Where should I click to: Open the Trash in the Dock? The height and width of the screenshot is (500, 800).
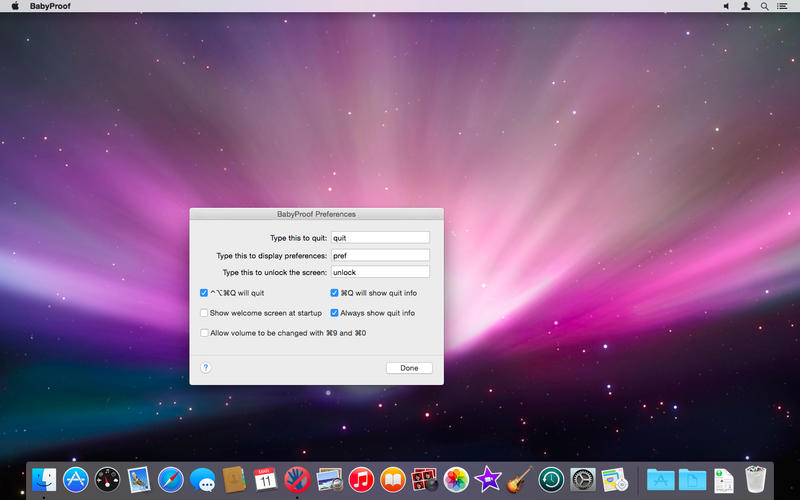point(755,480)
